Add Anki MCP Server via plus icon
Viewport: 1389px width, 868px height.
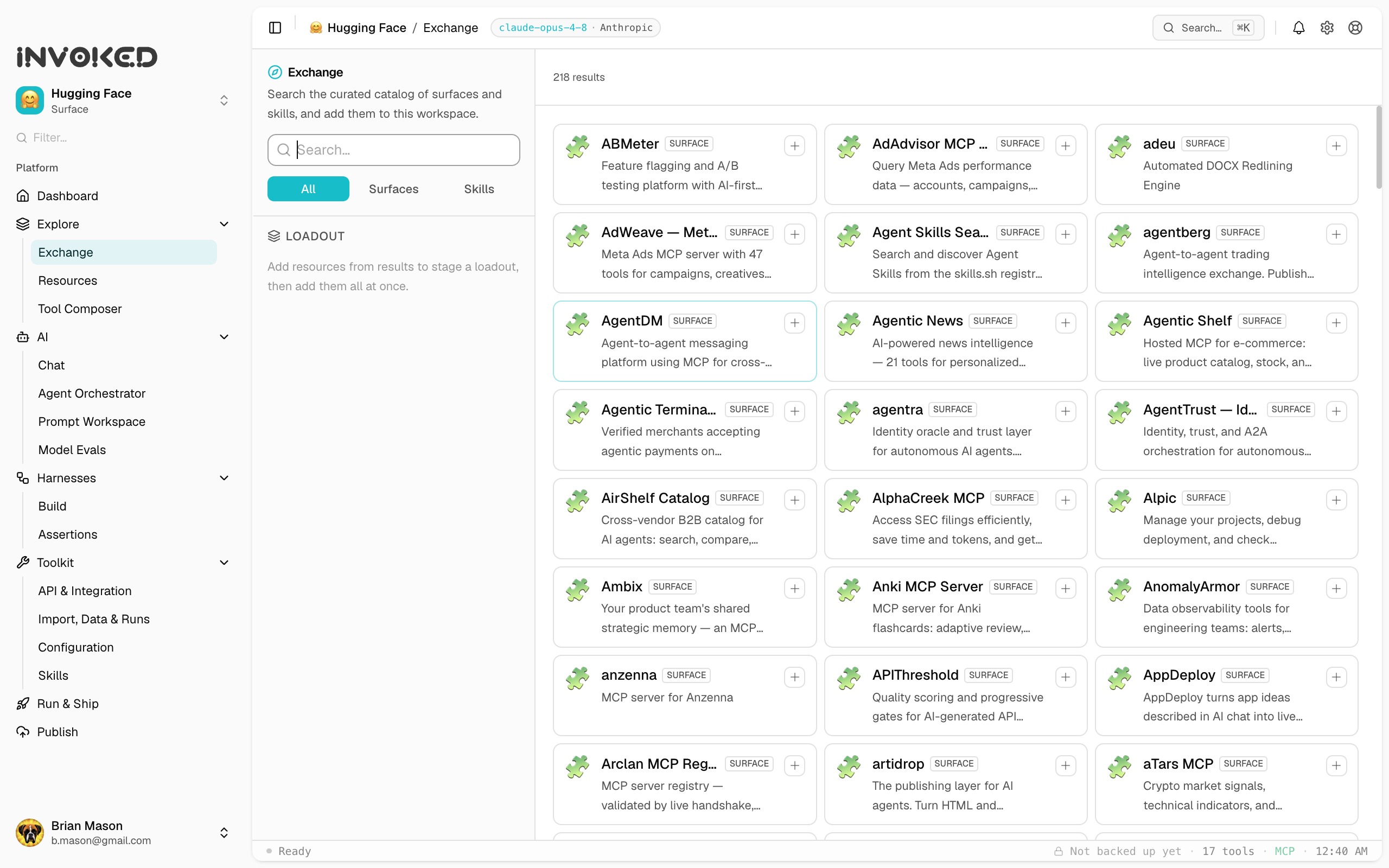click(1065, 589)
